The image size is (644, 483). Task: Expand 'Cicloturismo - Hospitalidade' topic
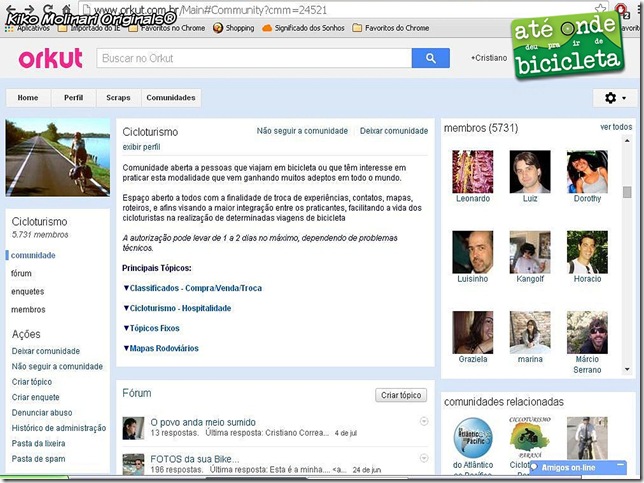pyautogui.click(x=177, y=308)
